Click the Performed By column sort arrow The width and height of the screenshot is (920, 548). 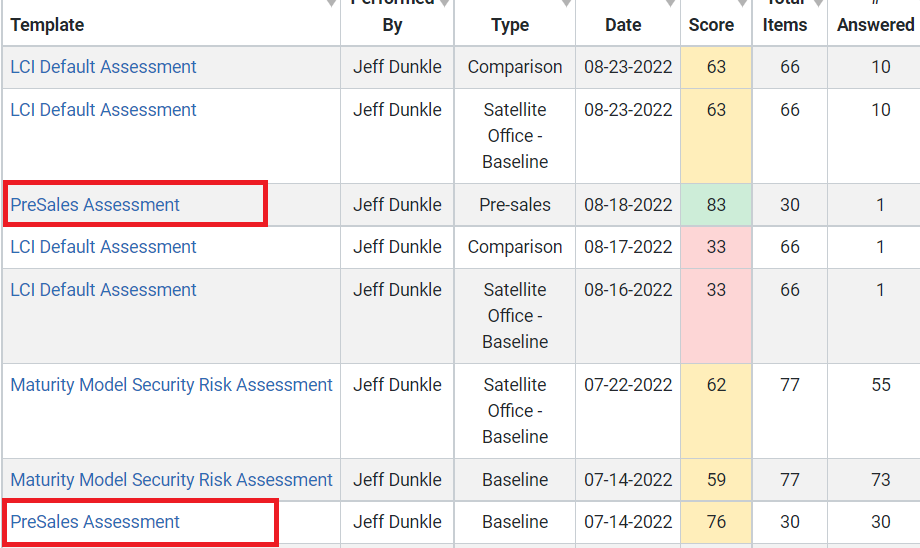click(x=445, y=4)
